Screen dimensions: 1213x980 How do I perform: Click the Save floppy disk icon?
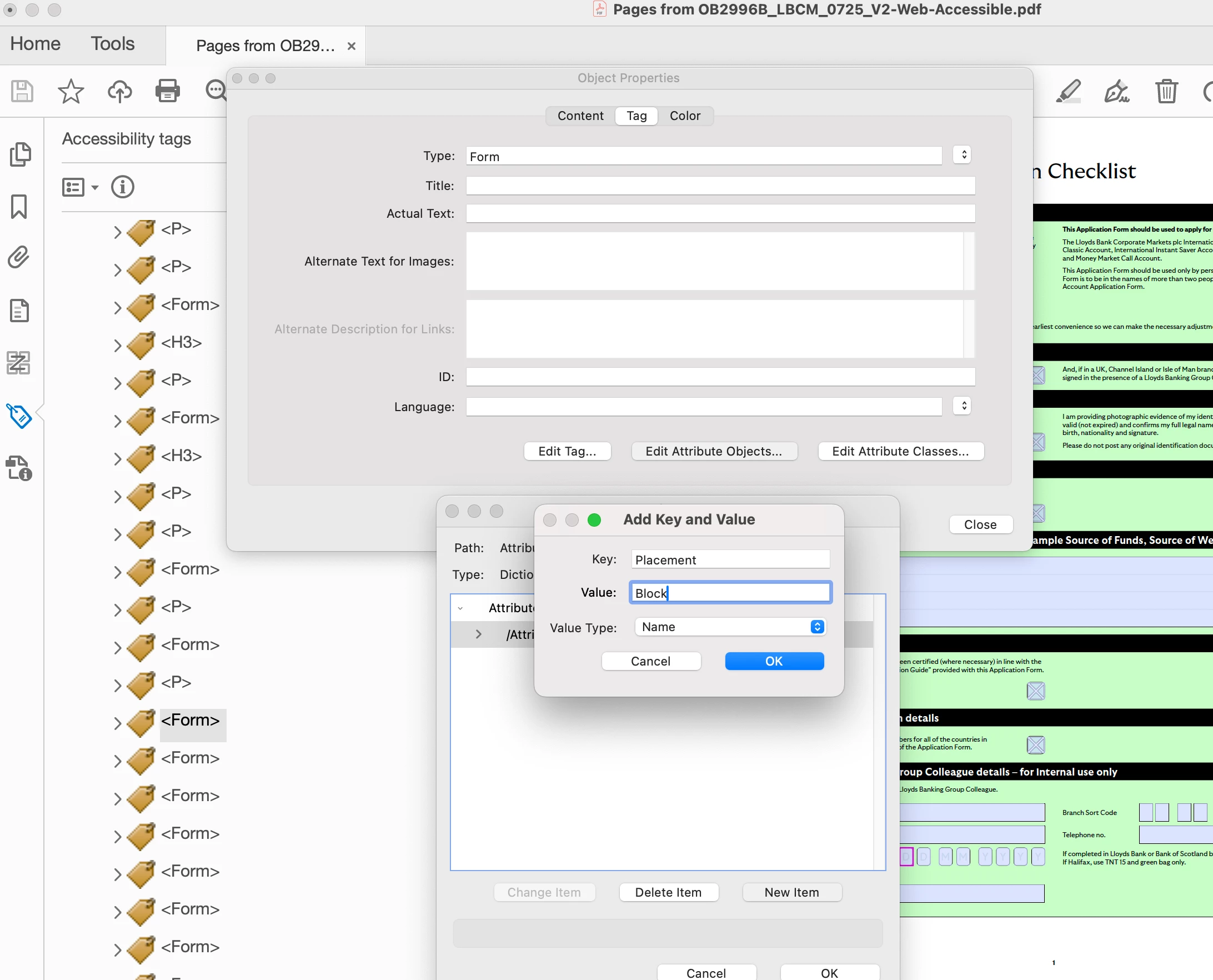tap(22, 91)
